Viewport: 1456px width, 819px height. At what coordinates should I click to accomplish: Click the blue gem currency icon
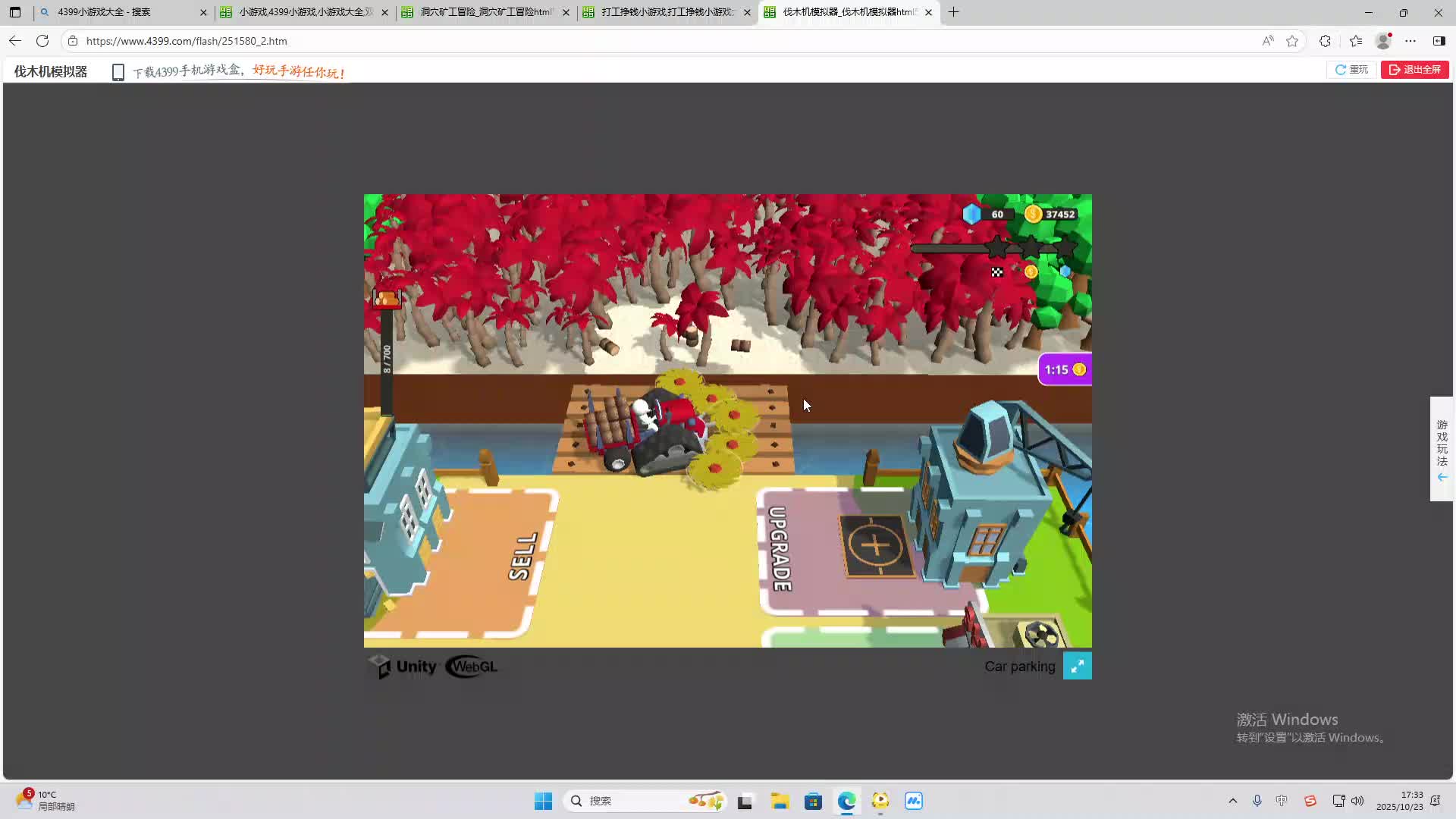(971, 214)
